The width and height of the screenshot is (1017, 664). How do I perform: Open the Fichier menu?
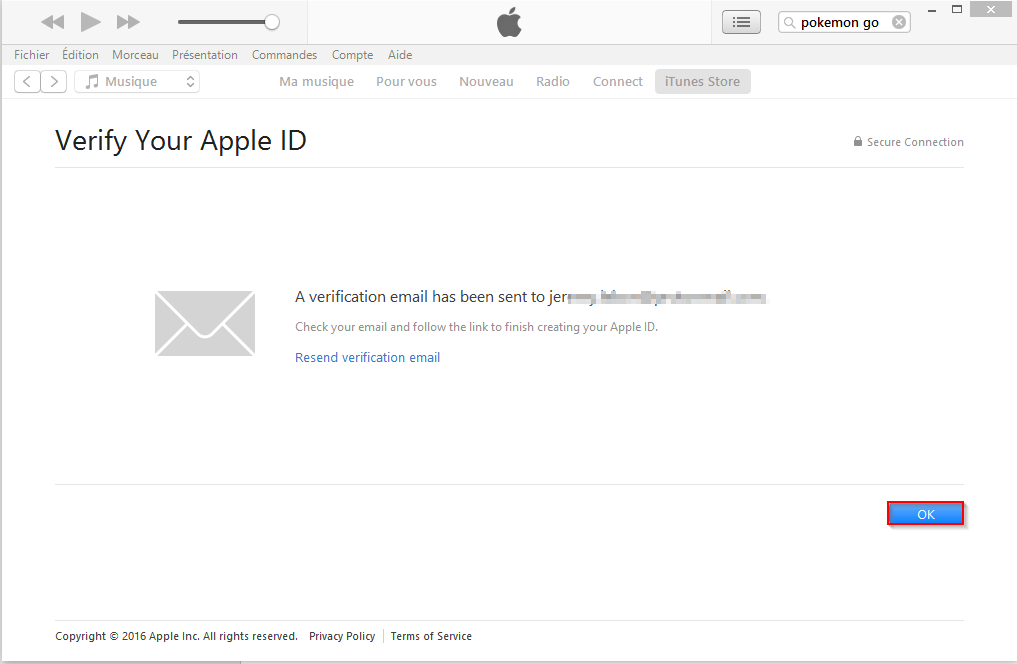(x=32, y=55)
